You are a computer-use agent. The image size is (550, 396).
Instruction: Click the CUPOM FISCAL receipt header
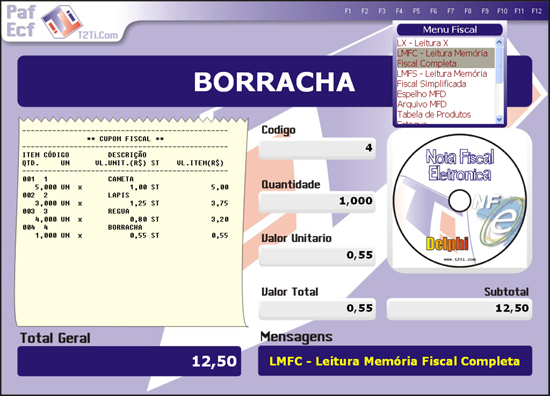pyautogui.click(x=125, y=139)
